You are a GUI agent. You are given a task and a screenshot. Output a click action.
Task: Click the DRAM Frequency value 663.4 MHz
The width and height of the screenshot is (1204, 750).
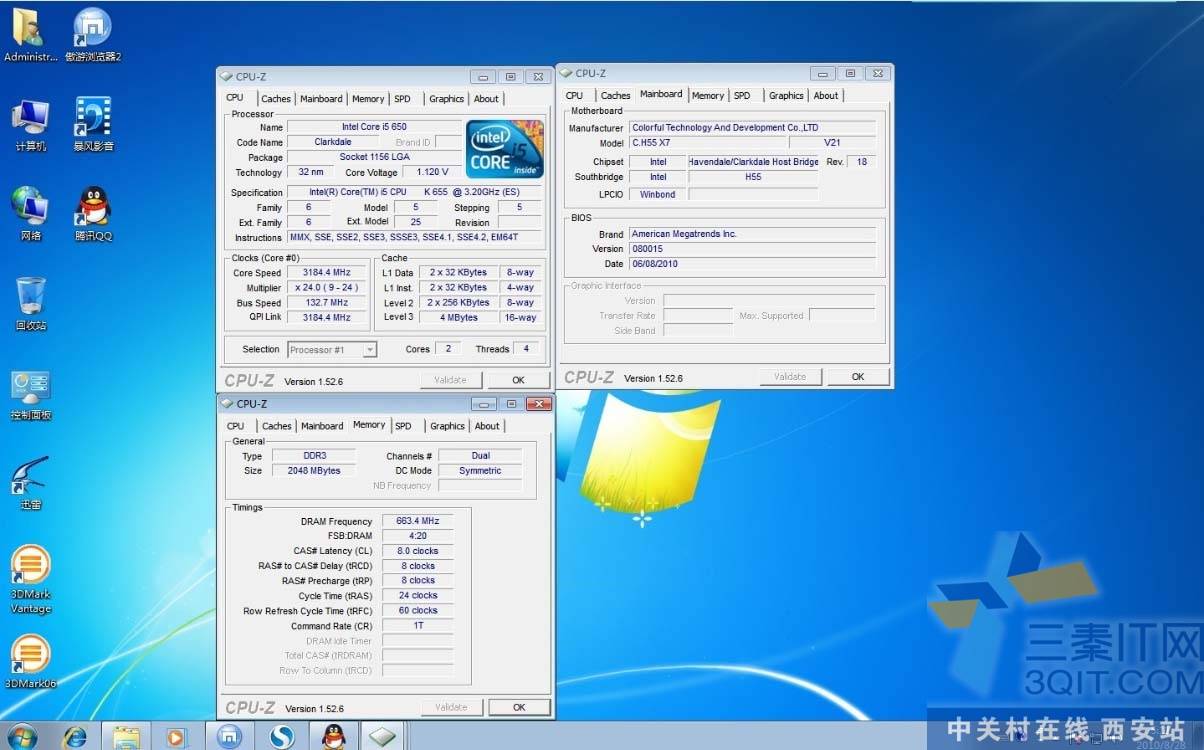pos(418,521)
